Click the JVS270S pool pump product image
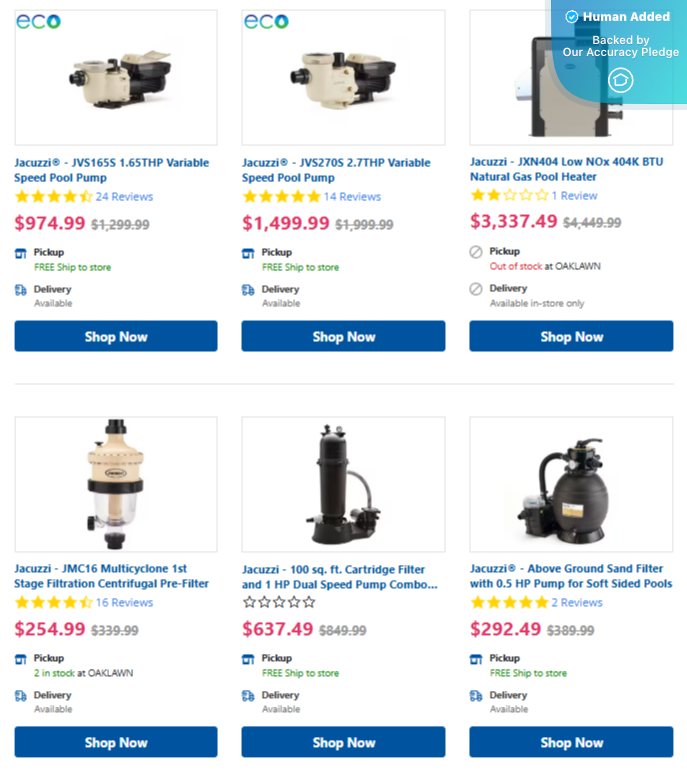Screen dimensions: 687x771 point(343,78)
